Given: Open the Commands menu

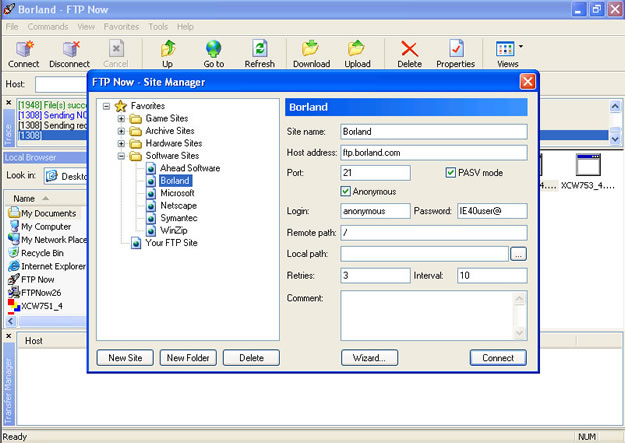Looking at the screenshot, I should click(x=48, y=27).
